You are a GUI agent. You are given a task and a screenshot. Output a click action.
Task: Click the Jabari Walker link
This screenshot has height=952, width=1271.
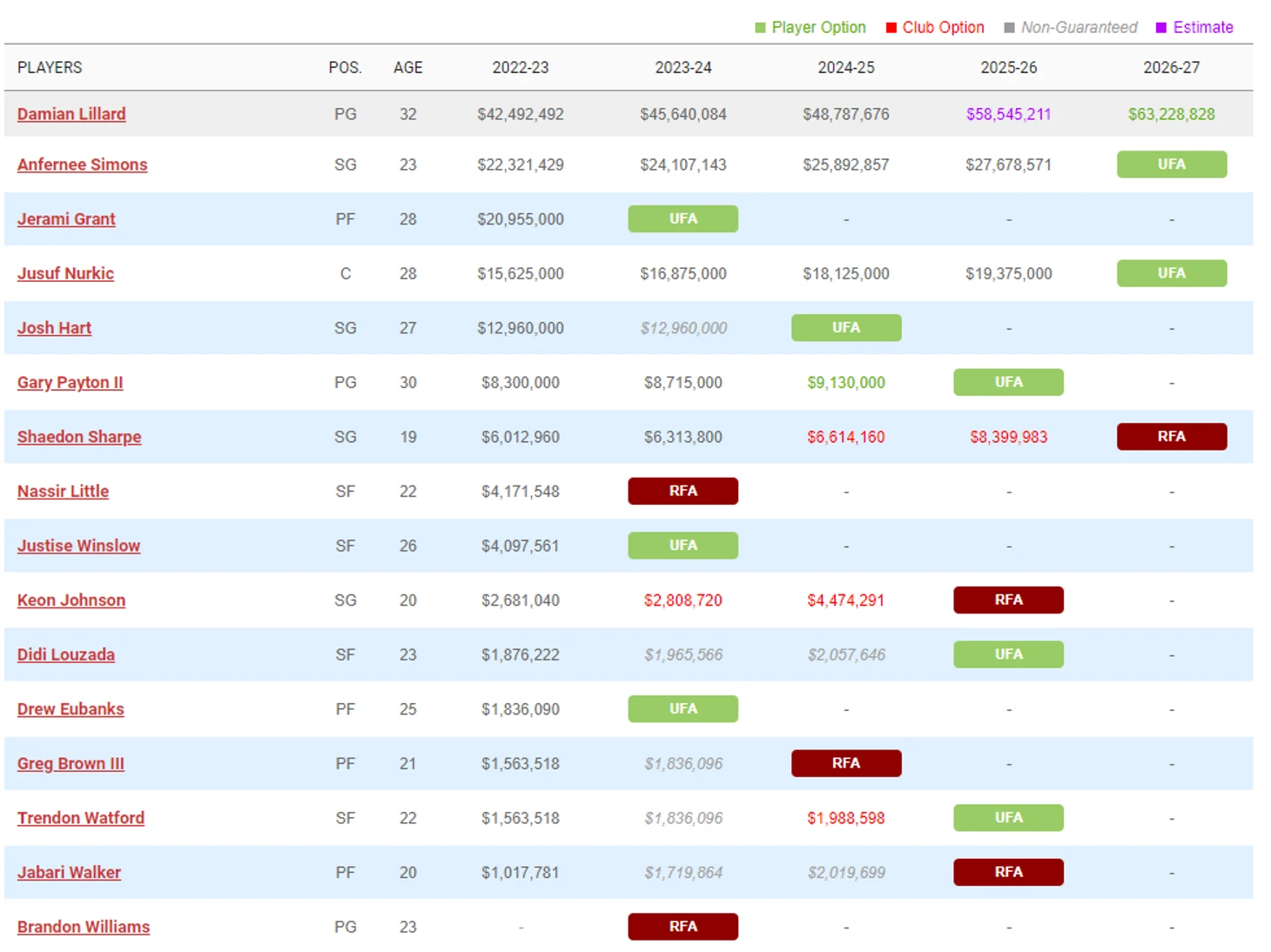coord(69,872)
